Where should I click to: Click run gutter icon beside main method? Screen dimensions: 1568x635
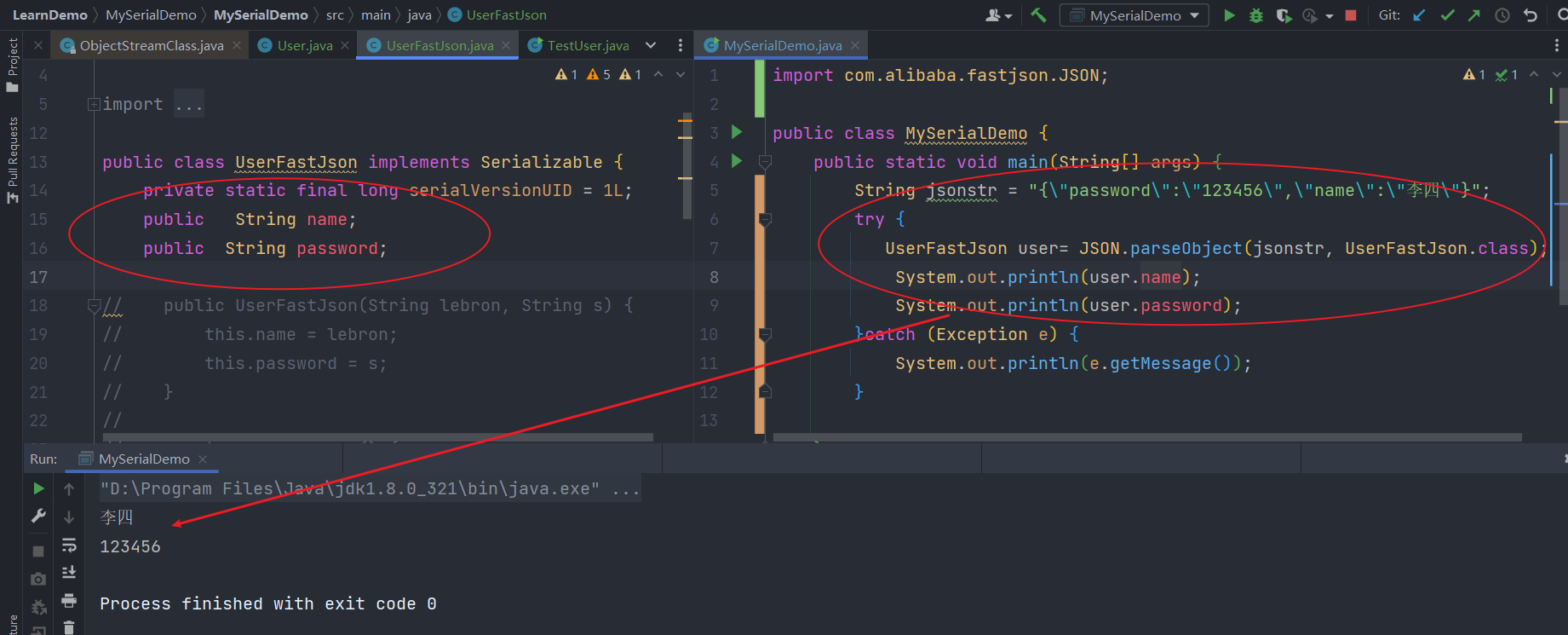737,161
